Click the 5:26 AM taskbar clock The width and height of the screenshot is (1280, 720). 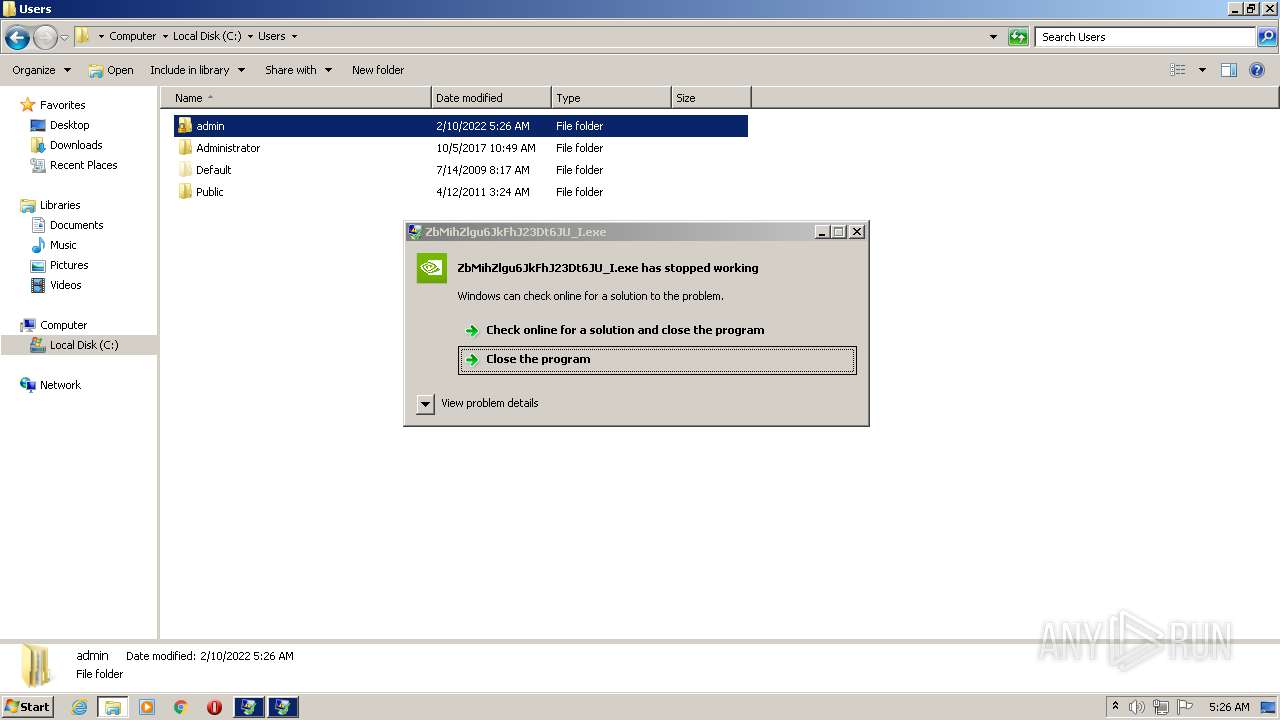[1229, 707]
